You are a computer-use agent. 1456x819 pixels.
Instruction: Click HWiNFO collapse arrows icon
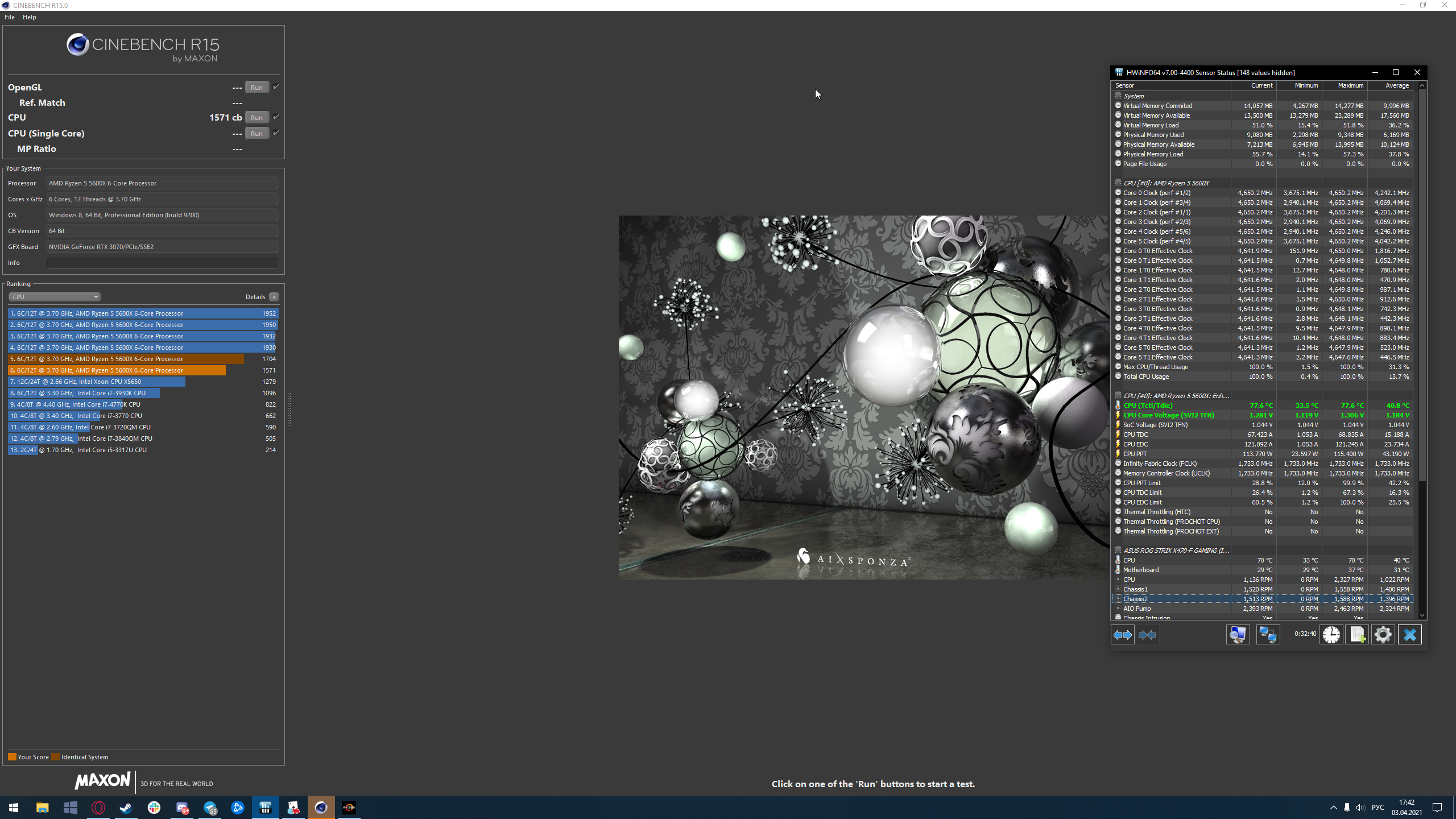[1147, 635]
